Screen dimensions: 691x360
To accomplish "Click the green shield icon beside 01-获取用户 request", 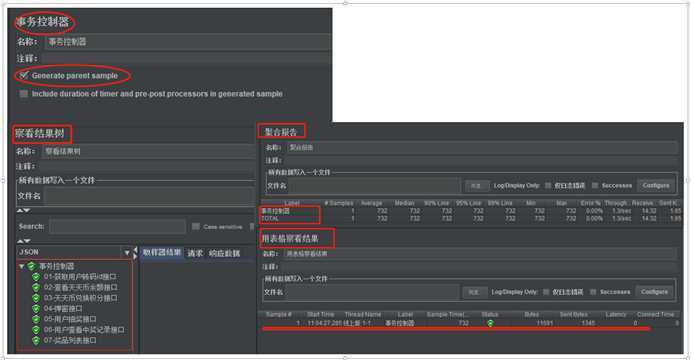I will pyautogui.click(x=36, y=277).
